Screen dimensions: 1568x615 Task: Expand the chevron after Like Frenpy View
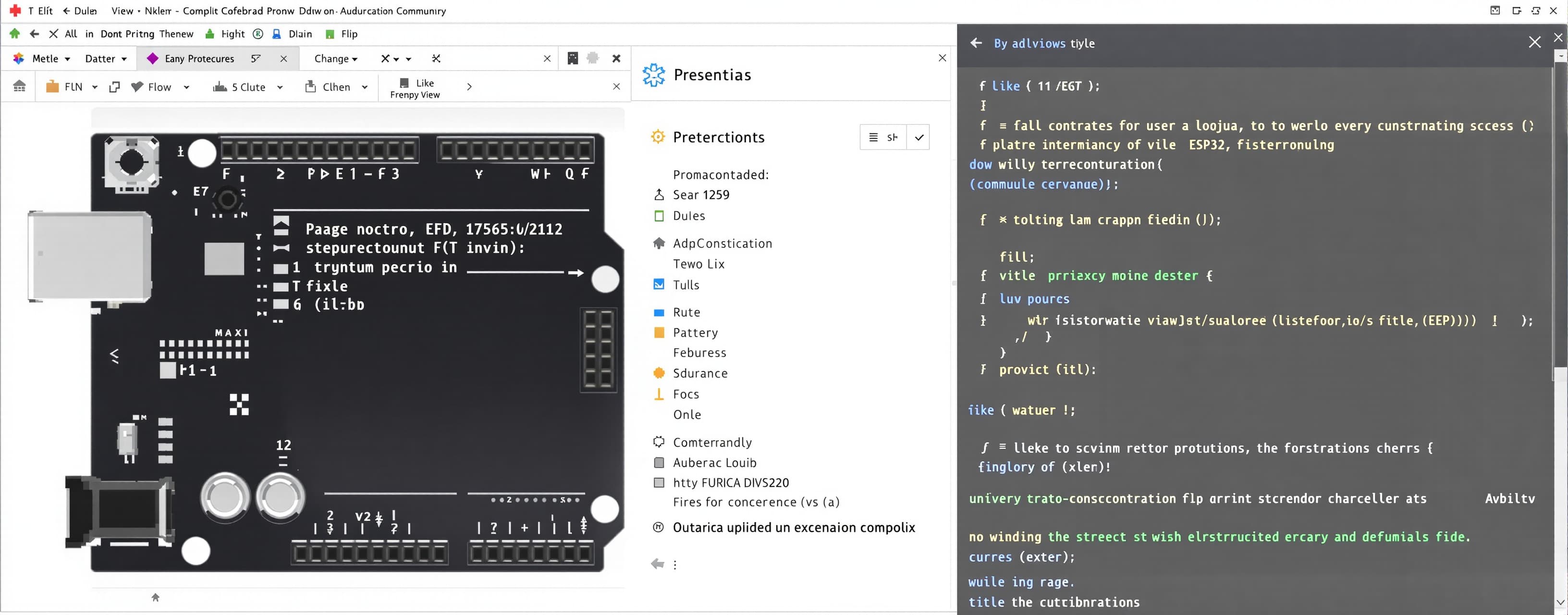469,87
